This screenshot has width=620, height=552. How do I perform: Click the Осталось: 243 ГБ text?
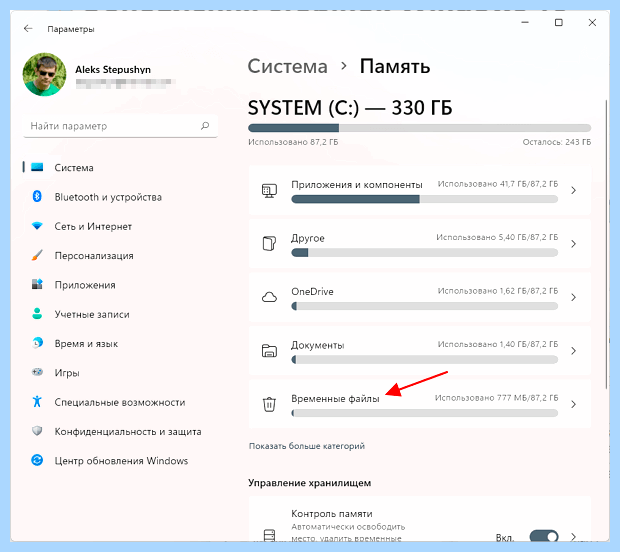557,142
